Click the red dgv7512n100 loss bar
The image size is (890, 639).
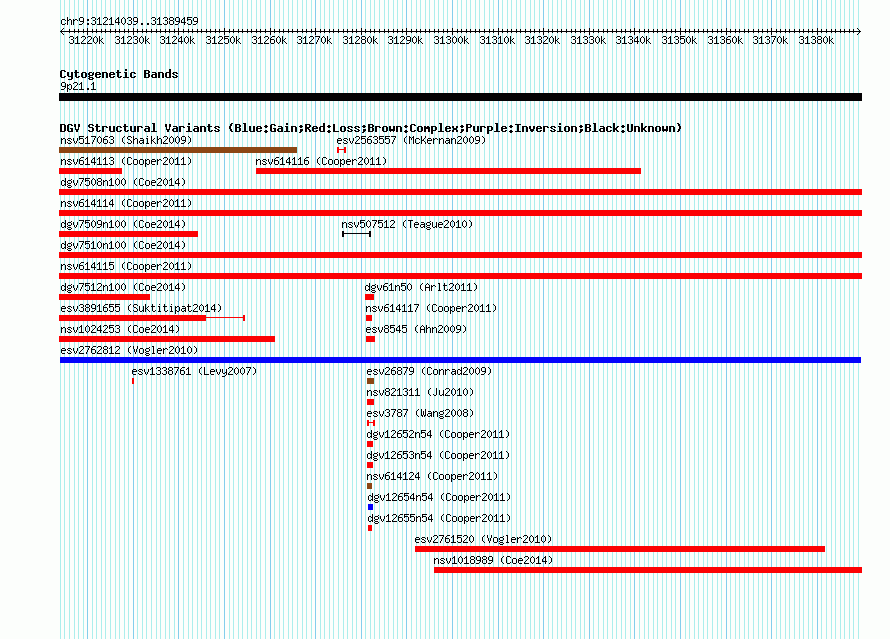coord(104,297)
